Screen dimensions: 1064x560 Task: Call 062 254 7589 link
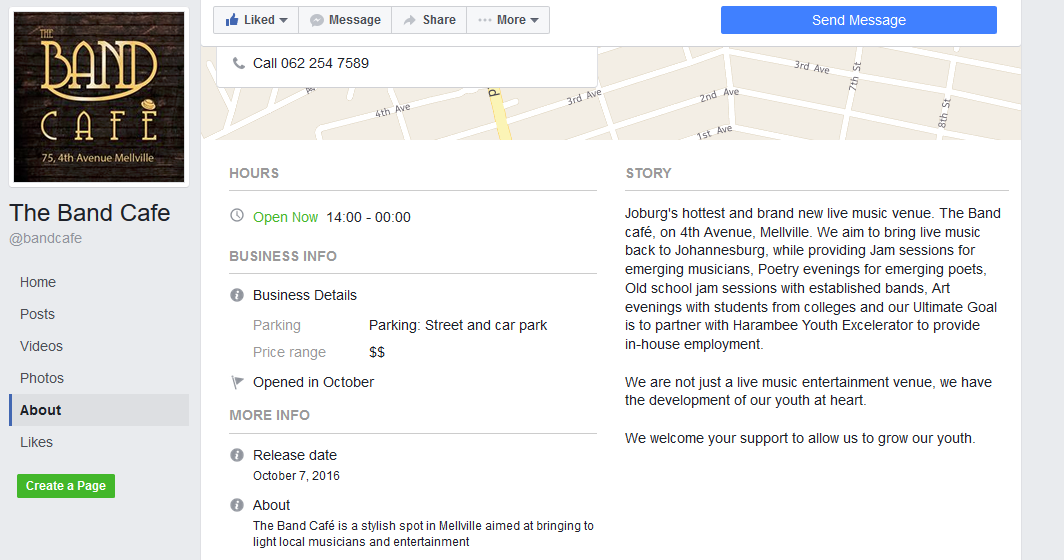311,63
